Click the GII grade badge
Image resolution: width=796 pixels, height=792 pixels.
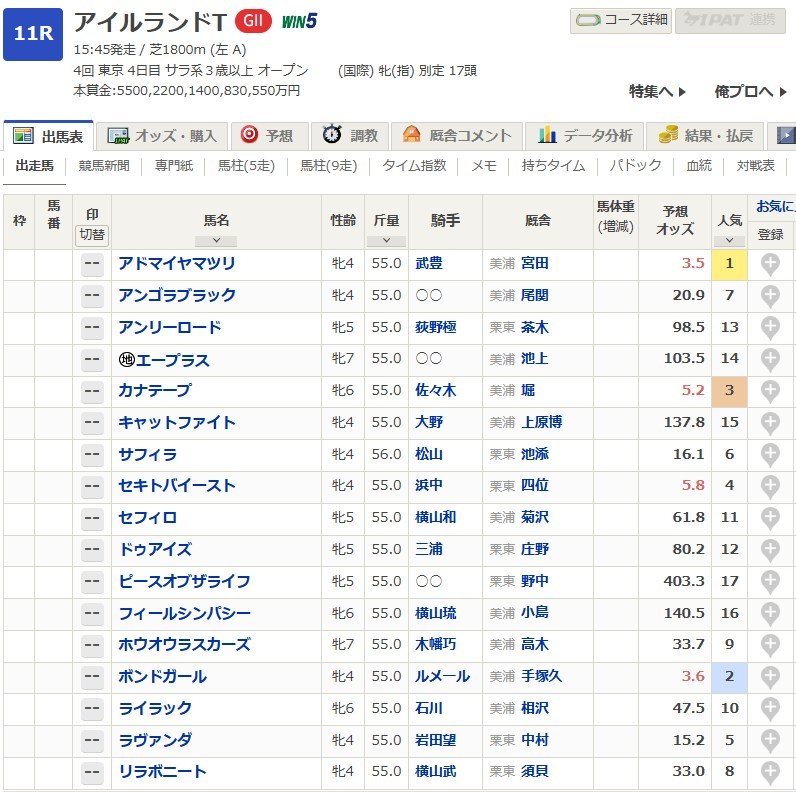point(254,21)
